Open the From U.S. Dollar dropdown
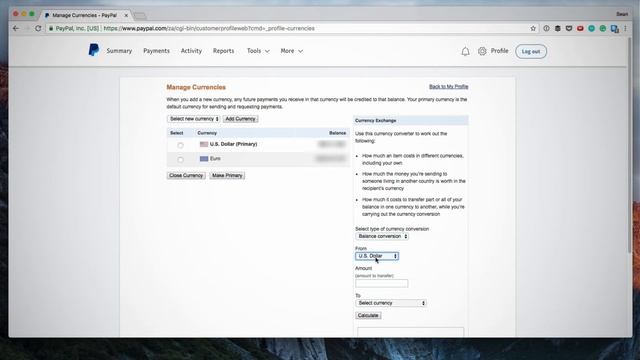This screenshot has width=640, height=360. tap(377, 256)
